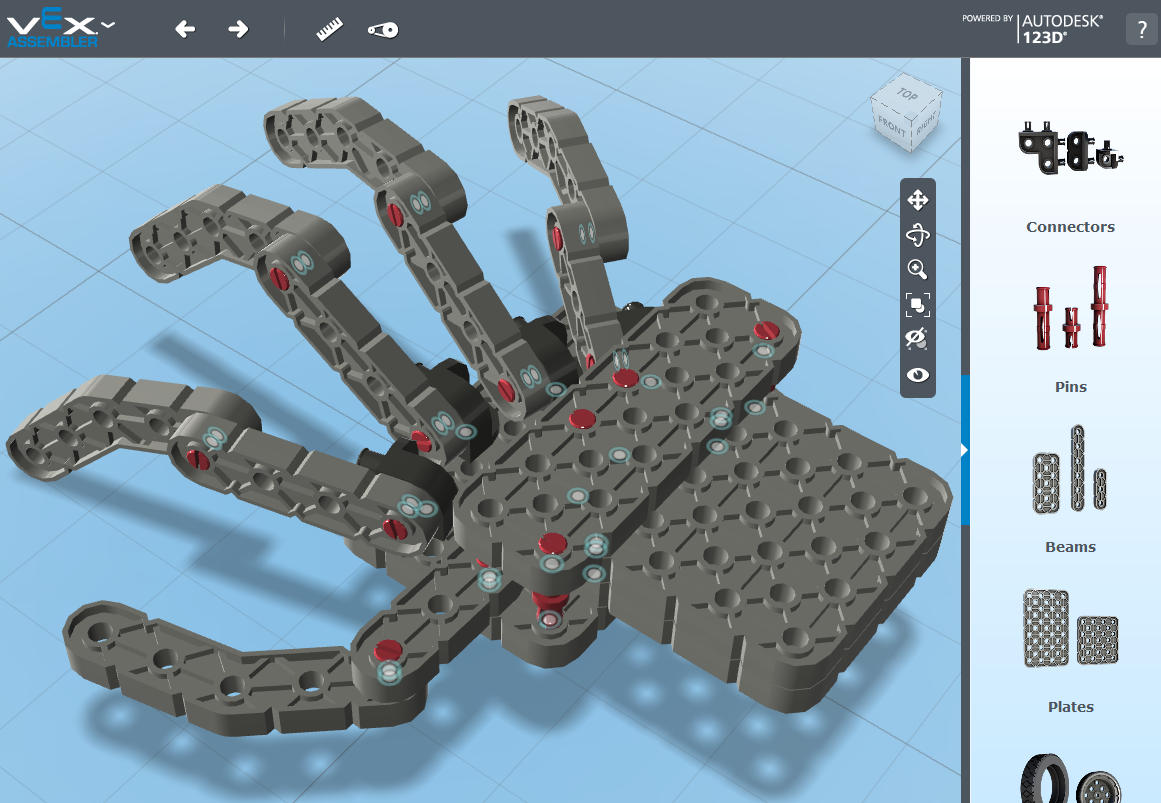Select the Beams category label
The height and width of the screenshot is (803, 1161).
click(1070, 547)
